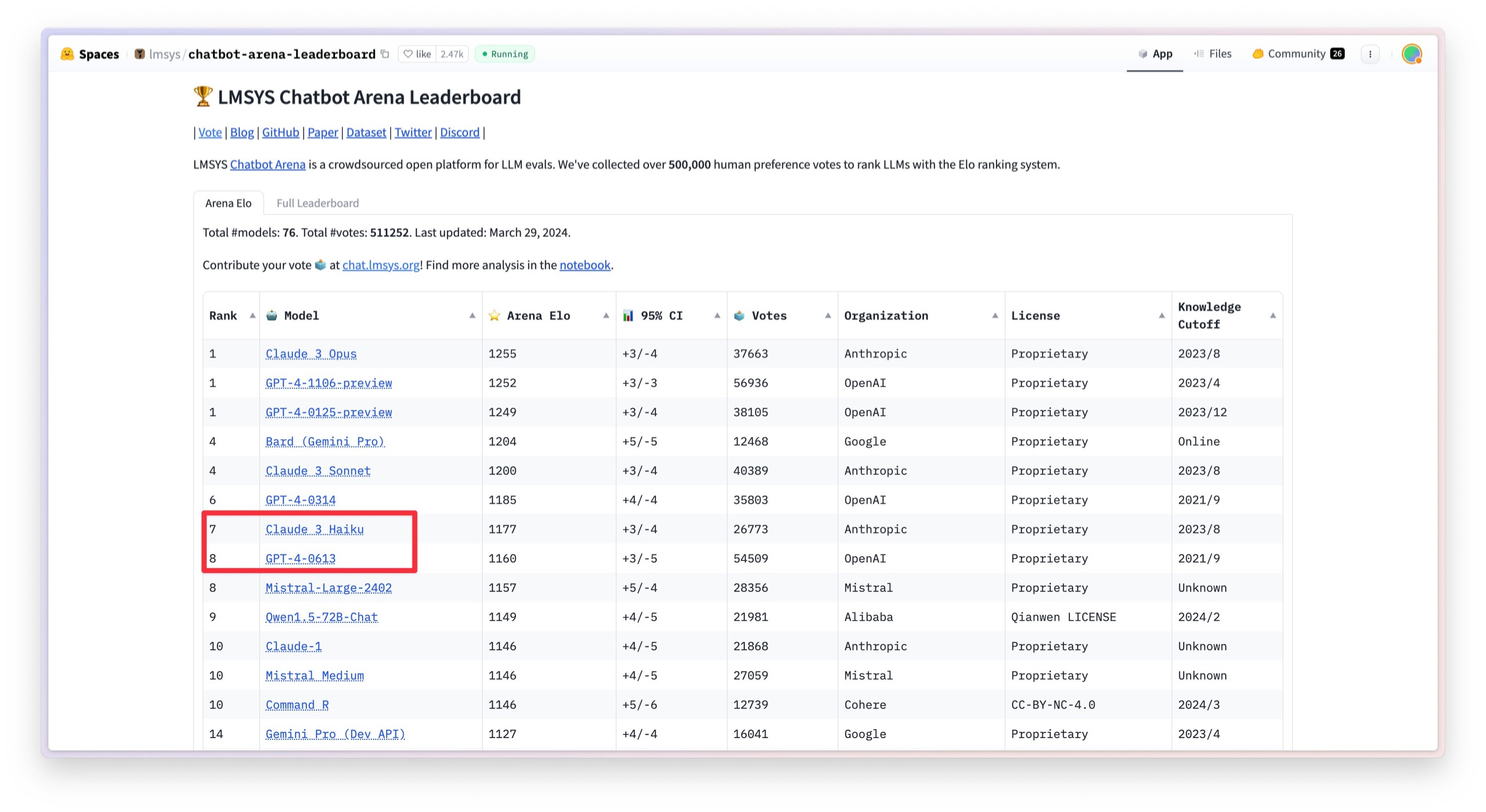
Task: Click the 2.47k like count
Action: [x=452, y=54]
